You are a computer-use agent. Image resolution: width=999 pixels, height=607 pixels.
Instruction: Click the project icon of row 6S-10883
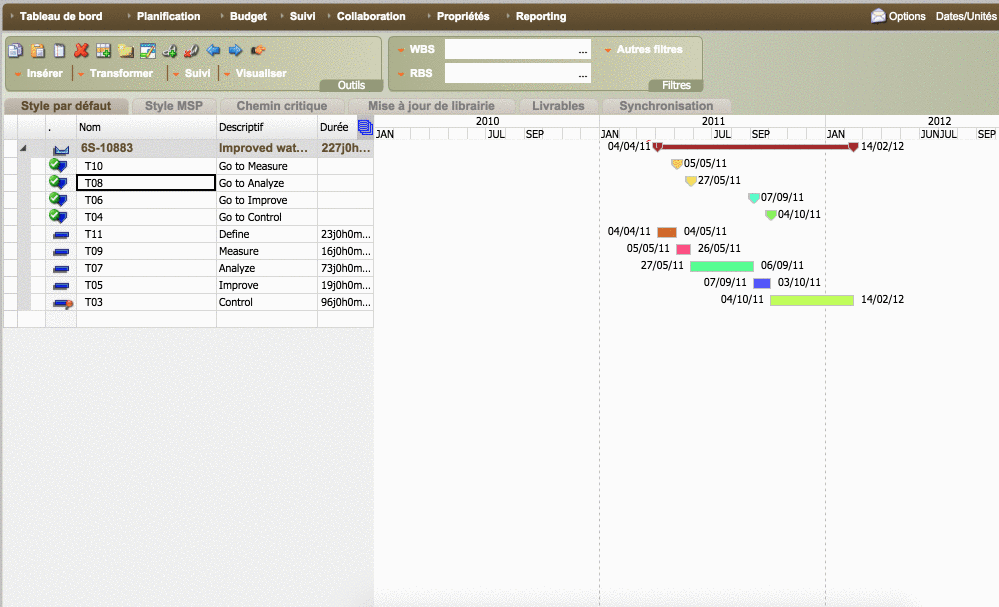[x=61, y=149]
